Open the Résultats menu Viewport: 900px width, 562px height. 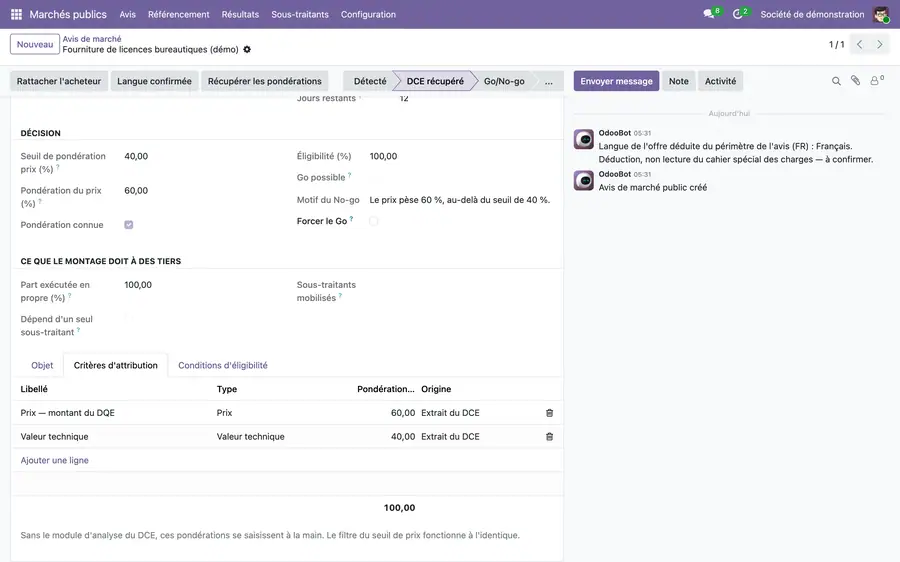point(240,14)
